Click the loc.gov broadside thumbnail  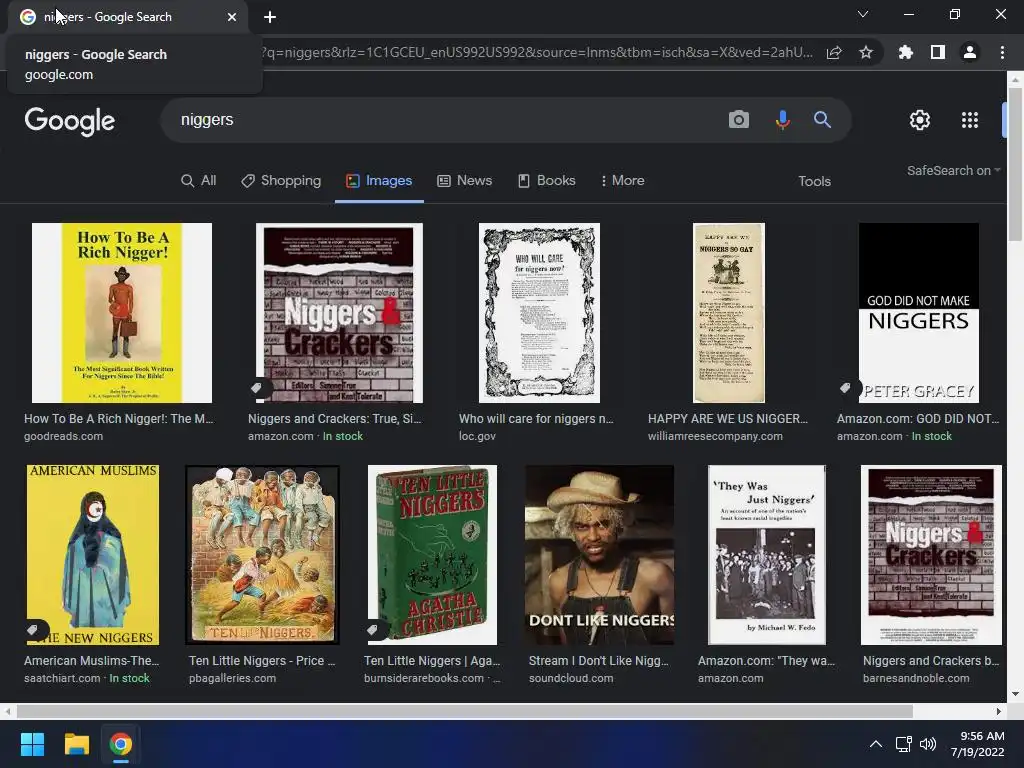click(539, 313)
